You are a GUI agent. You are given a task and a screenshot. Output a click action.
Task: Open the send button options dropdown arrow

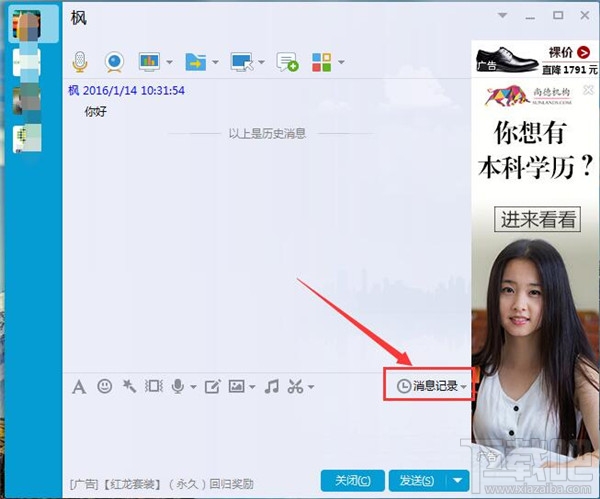point(458,481)
